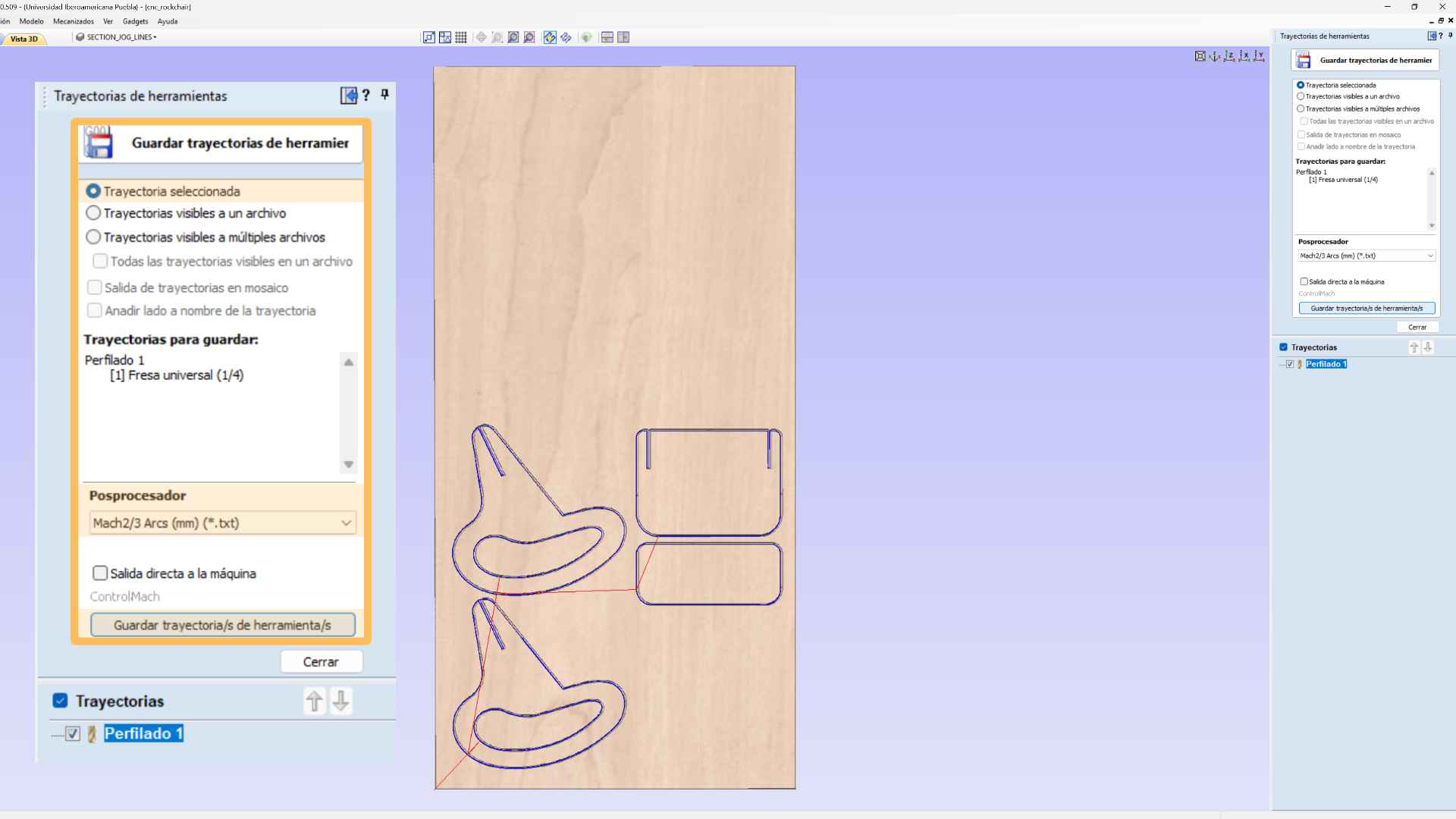The height and width of the screenshot is (819, 1456).
Task: Click scroll-down arrow of docked toolpath list
Action: [1432, 226]
